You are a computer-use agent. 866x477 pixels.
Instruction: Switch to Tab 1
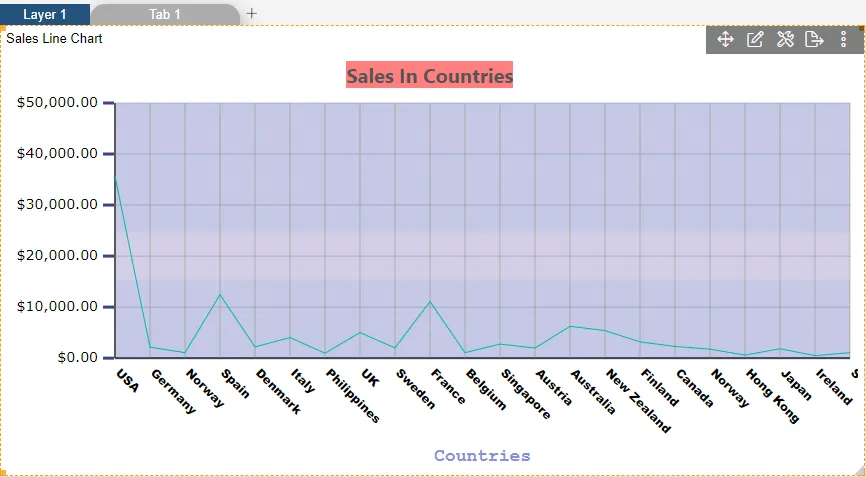[165, 14]
